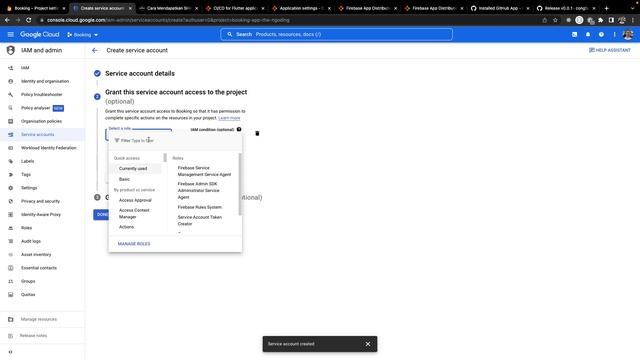Viewport: 640px width, 360px height.
Task: Click the Labels icon in sidebar
Action: pos(11,161)
